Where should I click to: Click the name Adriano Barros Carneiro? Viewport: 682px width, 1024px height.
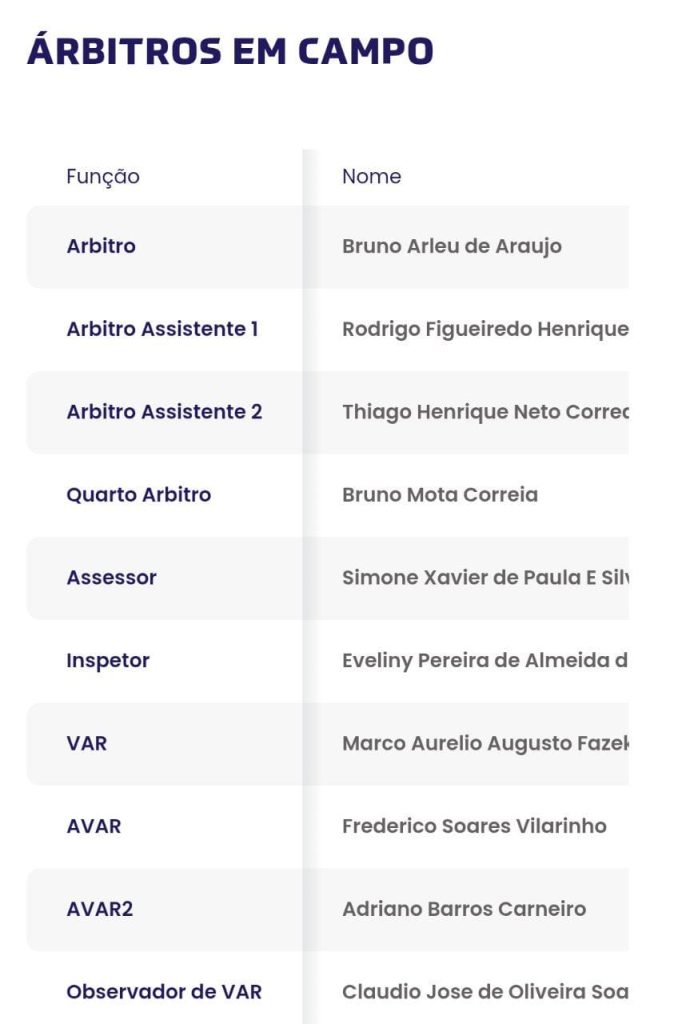(x=464, y=910)
